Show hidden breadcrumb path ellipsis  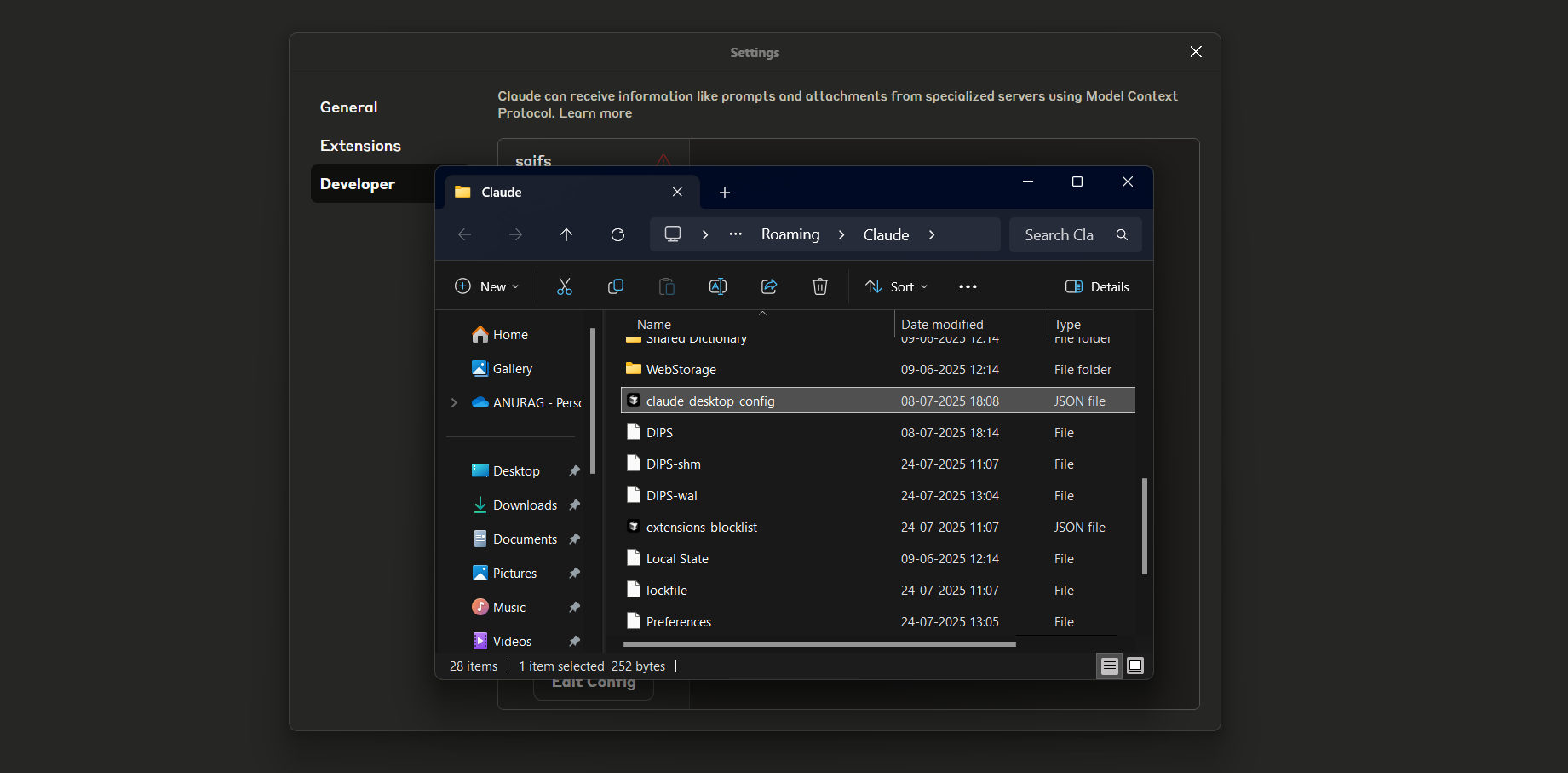[736, 234]
